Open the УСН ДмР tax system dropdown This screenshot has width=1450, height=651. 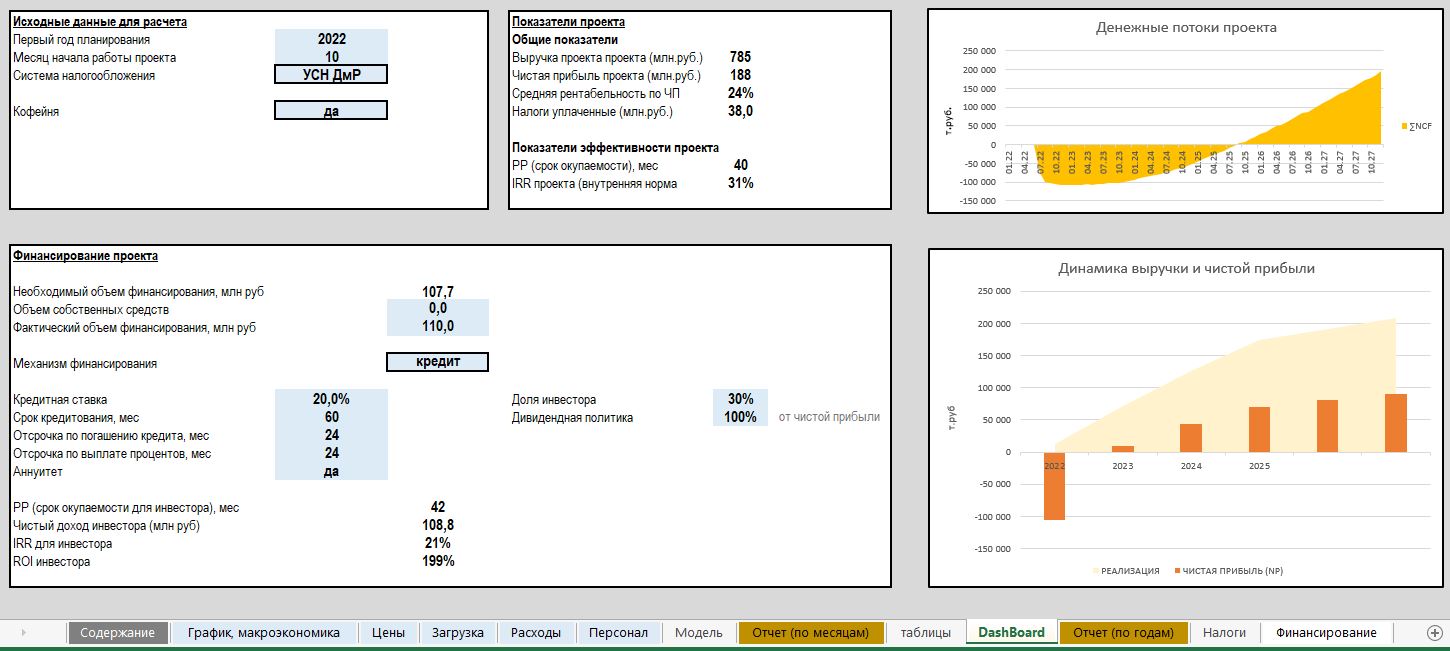click(331, 75)
